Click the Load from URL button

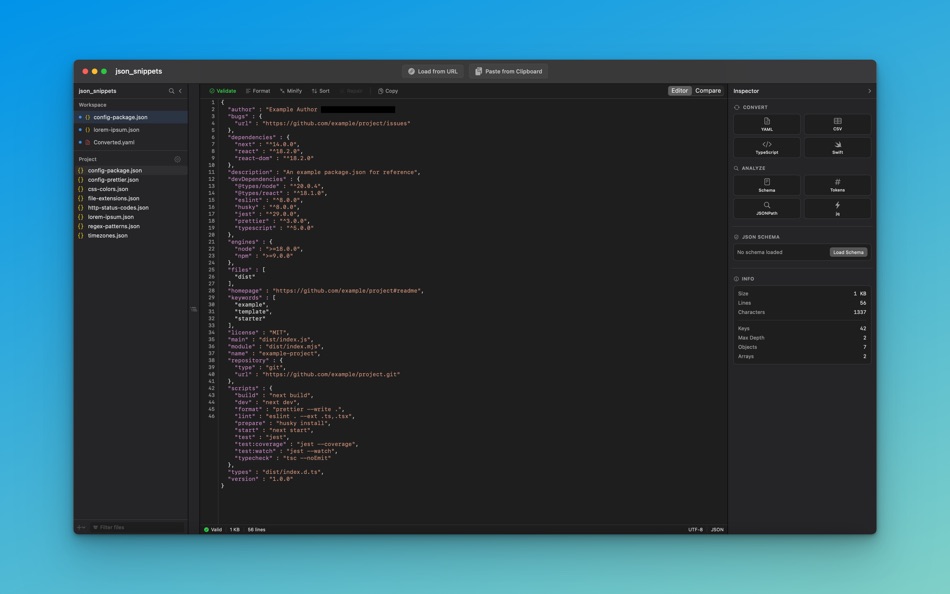tap(431, 71)
